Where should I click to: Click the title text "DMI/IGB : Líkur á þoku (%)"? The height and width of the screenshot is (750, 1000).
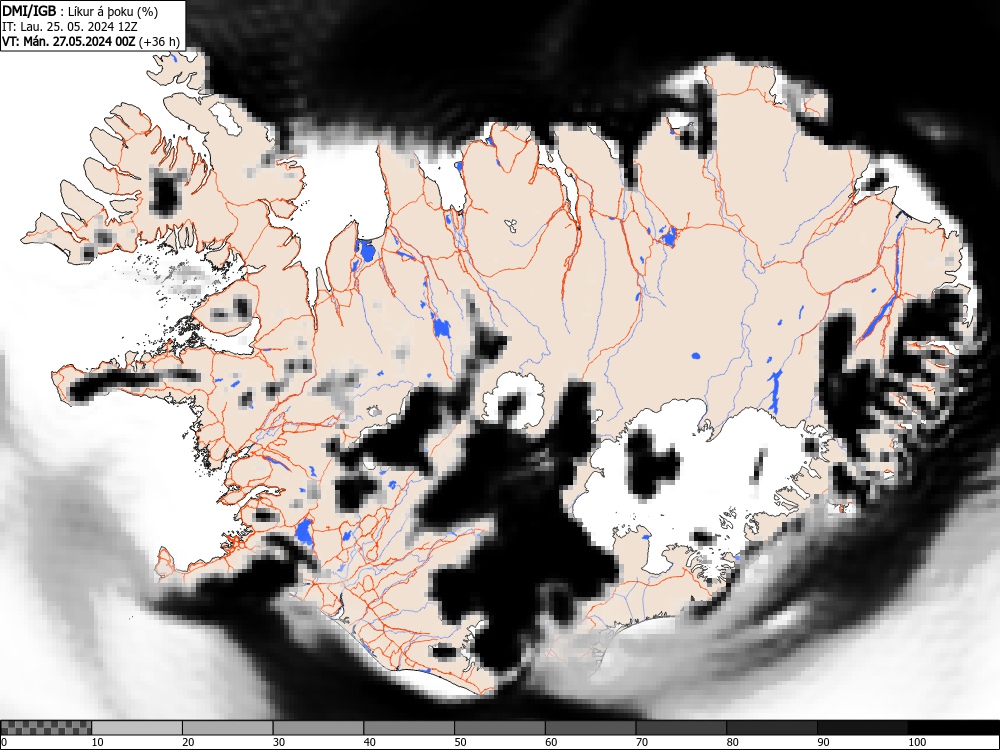80,11
